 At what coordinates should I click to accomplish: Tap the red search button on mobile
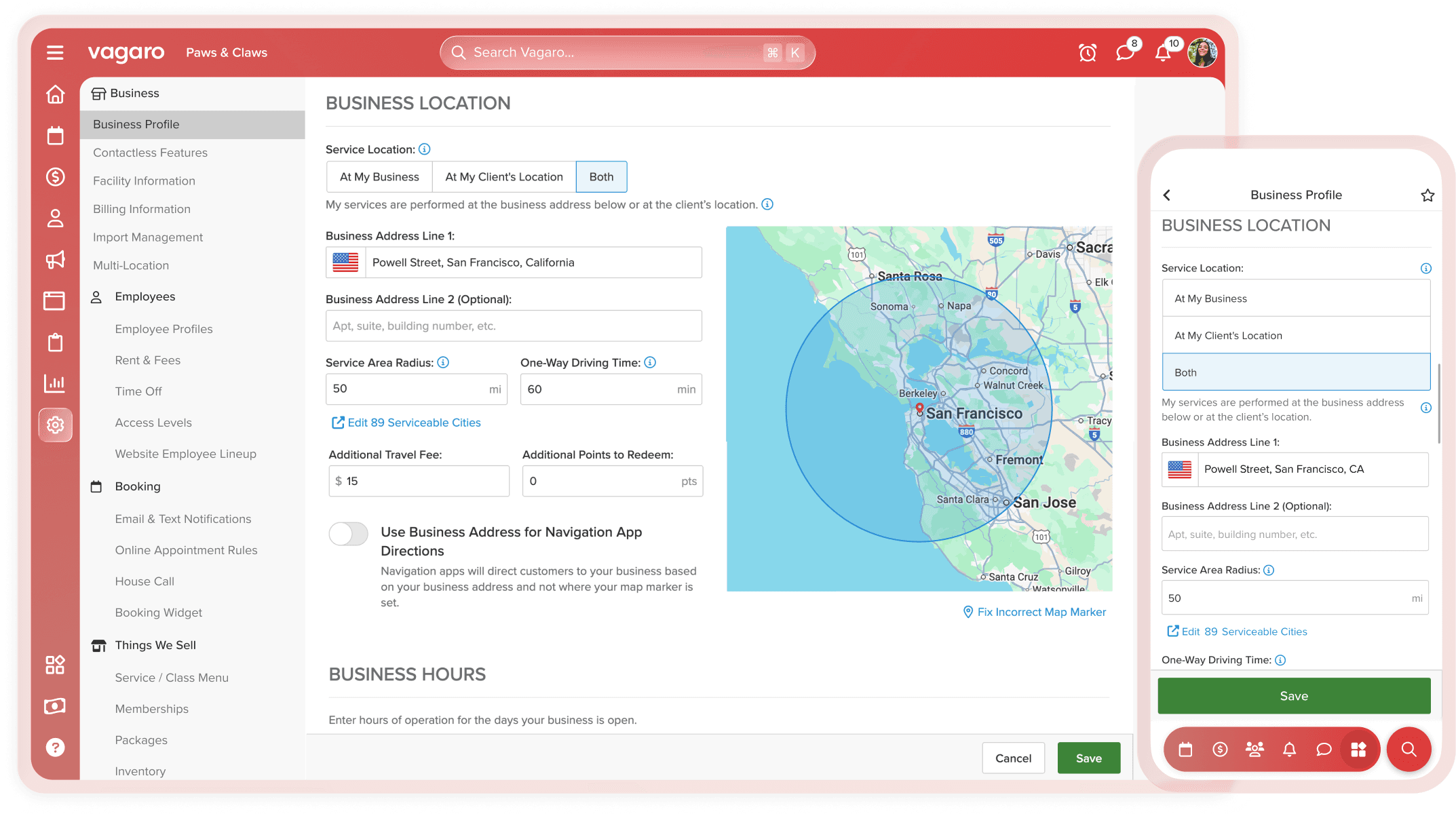tap(1409, 750)
